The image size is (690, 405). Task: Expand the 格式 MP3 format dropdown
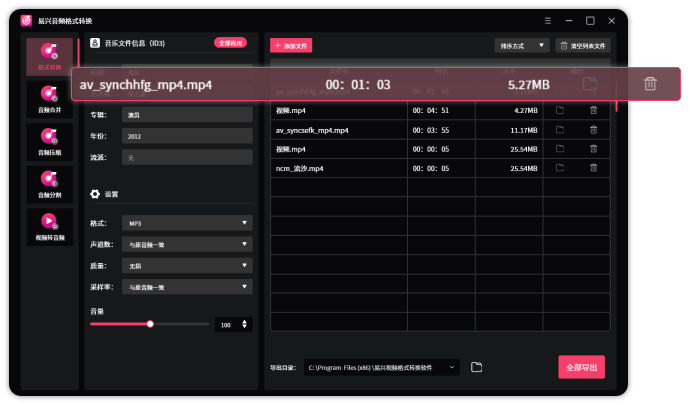pos(187,223)
